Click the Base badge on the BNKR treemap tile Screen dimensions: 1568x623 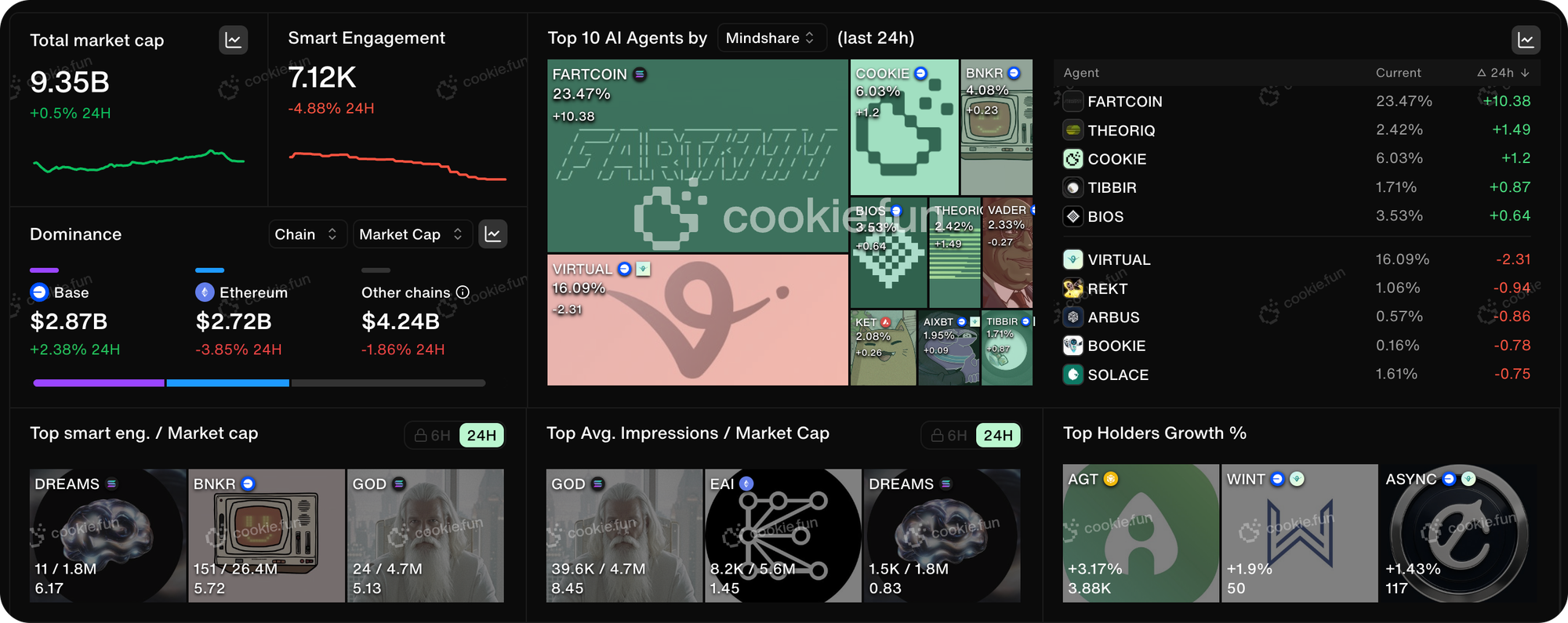(x=1014, y=73)
